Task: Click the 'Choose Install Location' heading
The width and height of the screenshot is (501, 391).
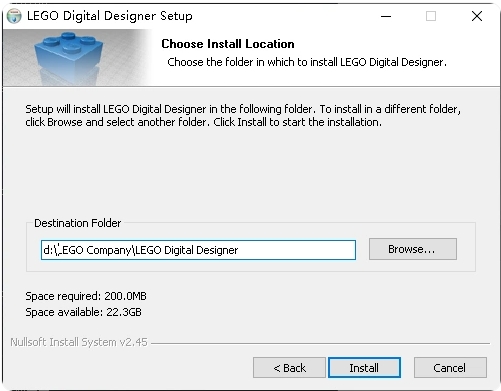Action: pyautogui.click(x=228, y=44)
